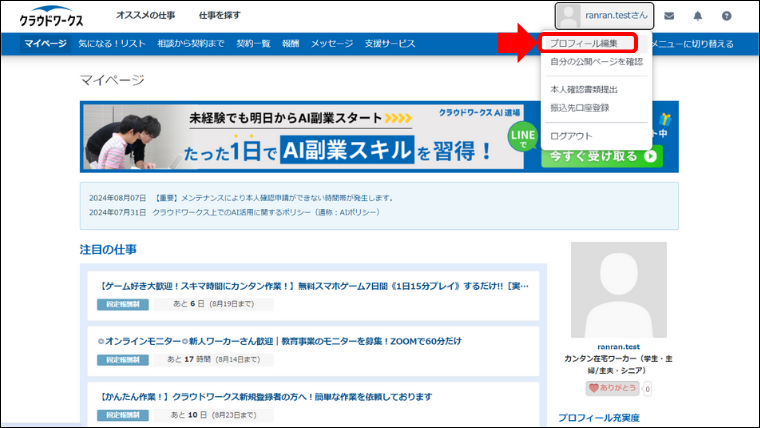Screen dimensions: 760x428
Task: Click ログアウト in account menu
Action: pyautogui.click(x=571, y=136)
